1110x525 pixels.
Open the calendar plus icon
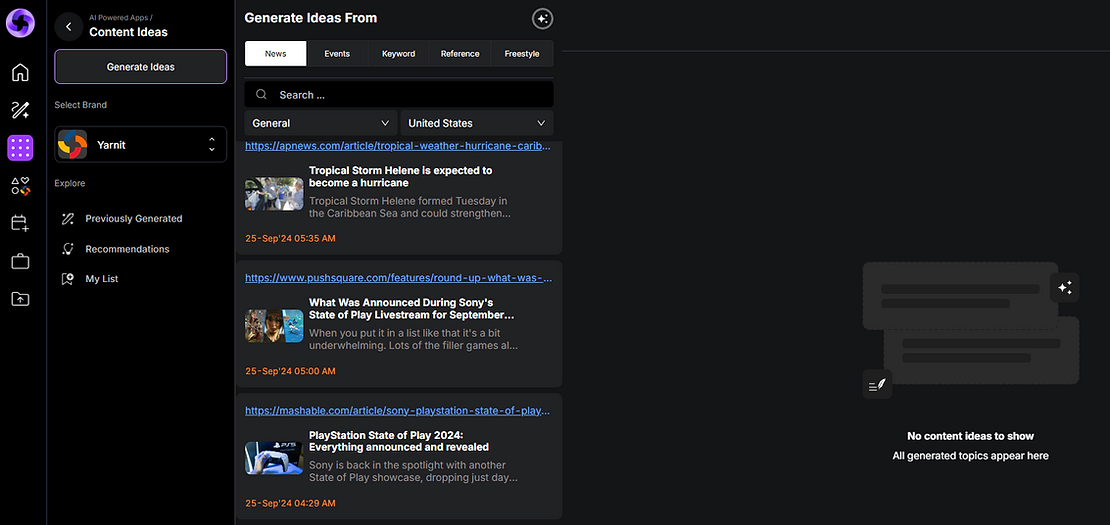[20, 224]
